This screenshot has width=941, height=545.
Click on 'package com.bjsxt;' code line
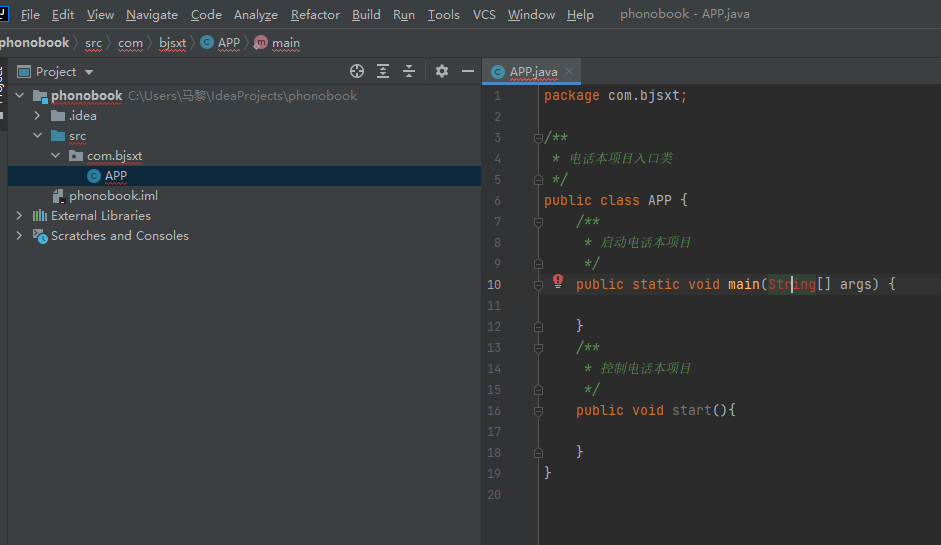coord(615,95)
